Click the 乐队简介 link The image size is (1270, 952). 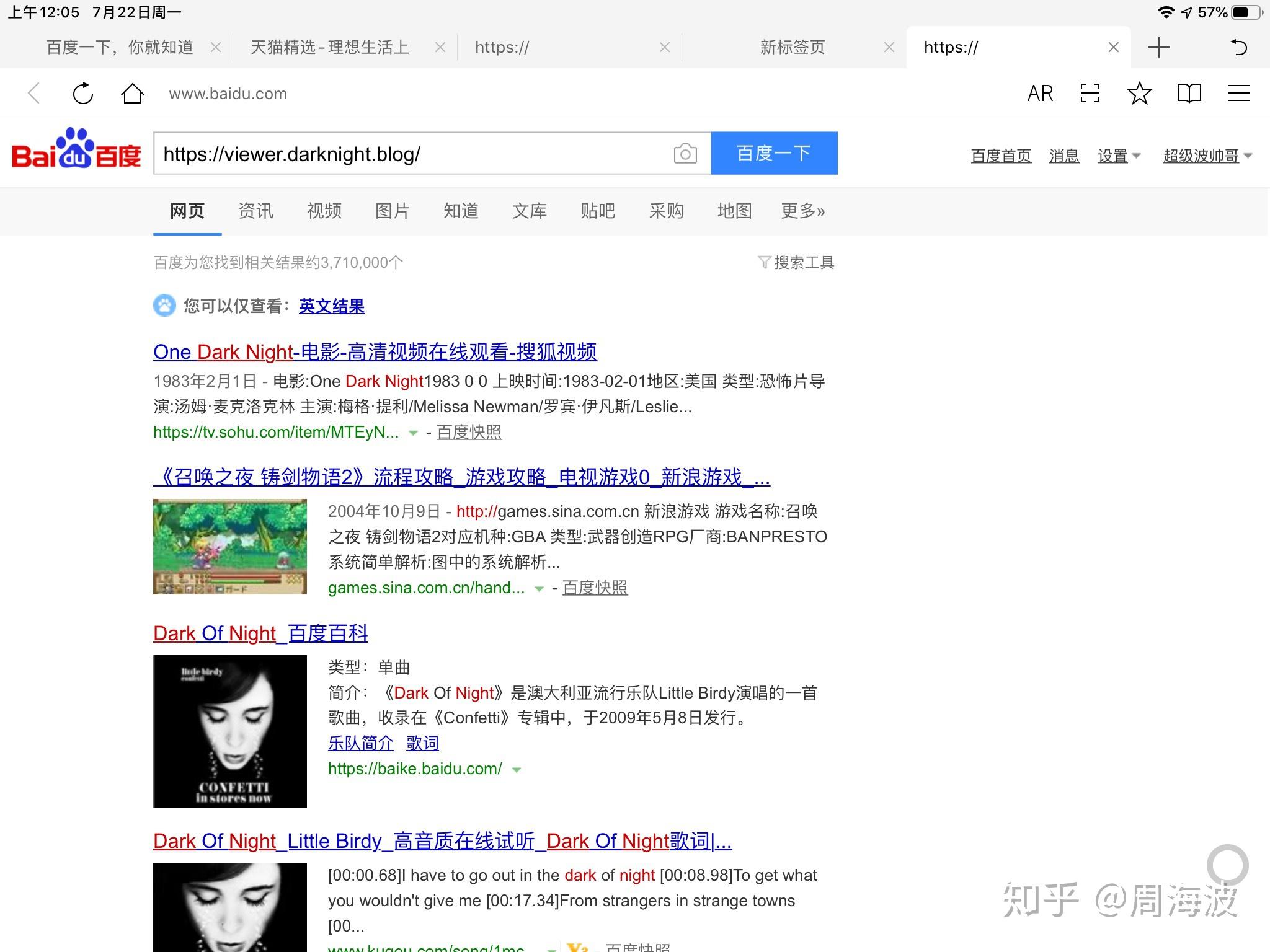pyautogui.click(x=361, y=743)
